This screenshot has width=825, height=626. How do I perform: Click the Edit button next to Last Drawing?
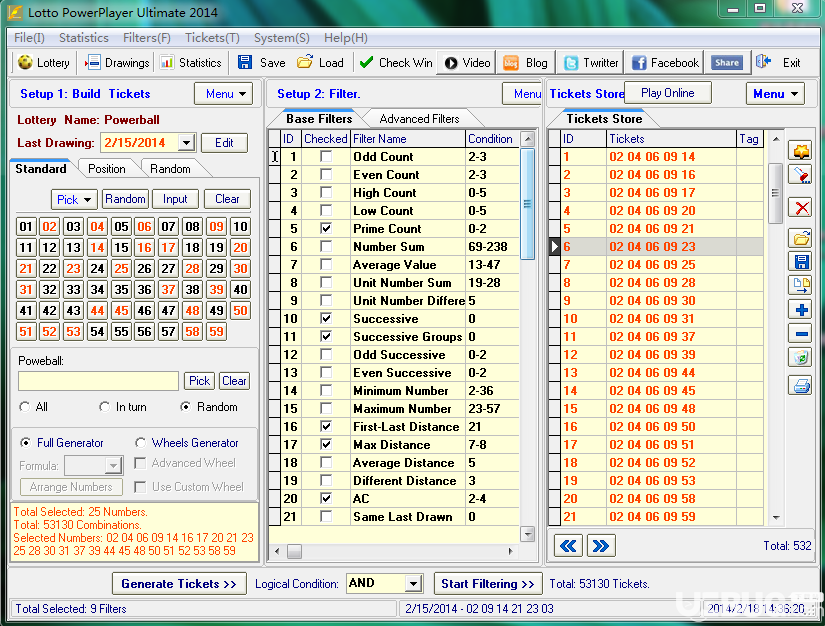tap(224, 143)
